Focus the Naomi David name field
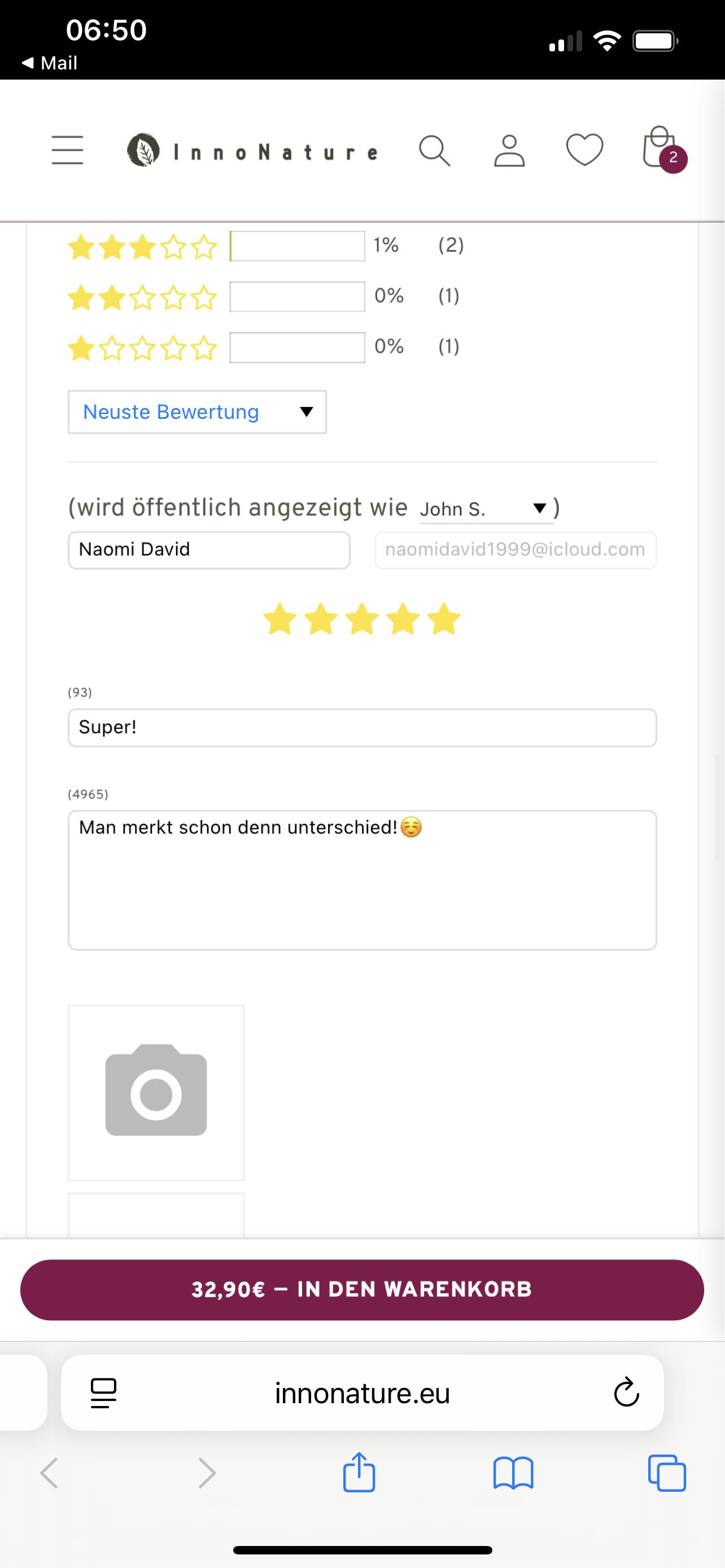The image size is (725, 1568). pos(209,550)
